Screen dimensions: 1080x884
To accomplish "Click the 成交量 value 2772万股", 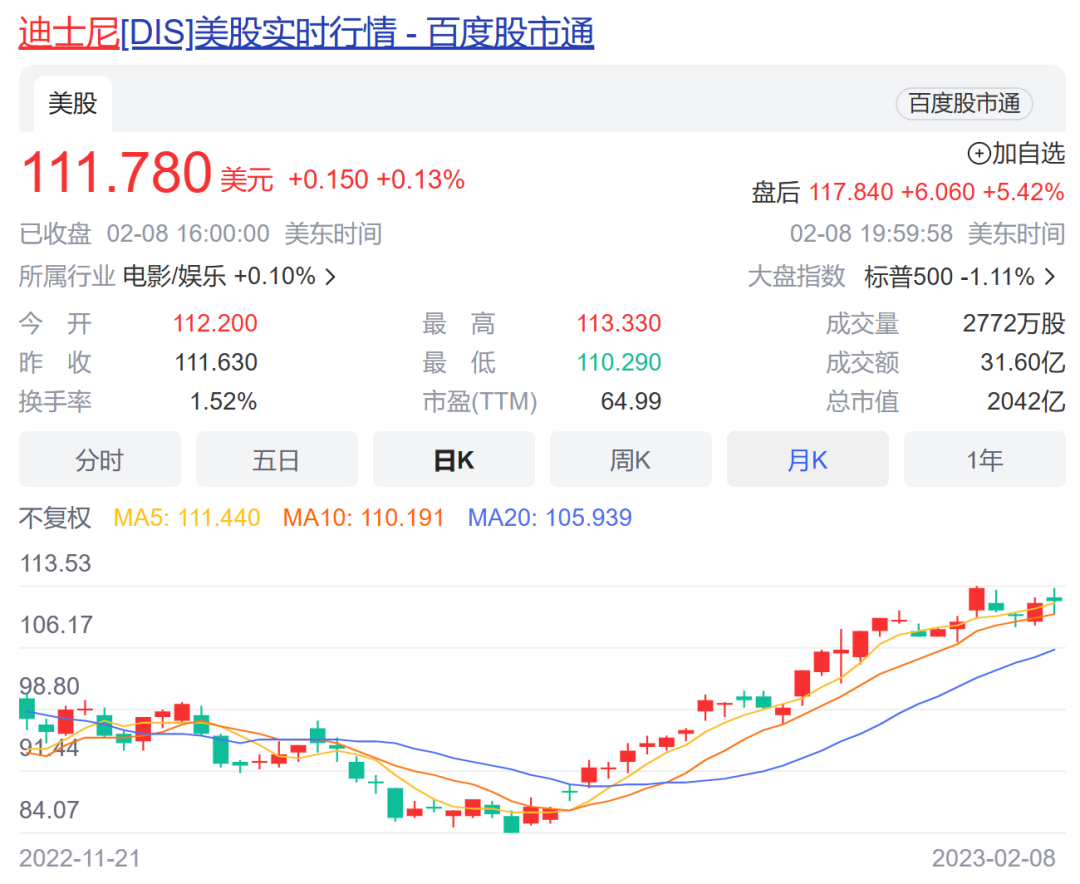I will [1014, 323].
